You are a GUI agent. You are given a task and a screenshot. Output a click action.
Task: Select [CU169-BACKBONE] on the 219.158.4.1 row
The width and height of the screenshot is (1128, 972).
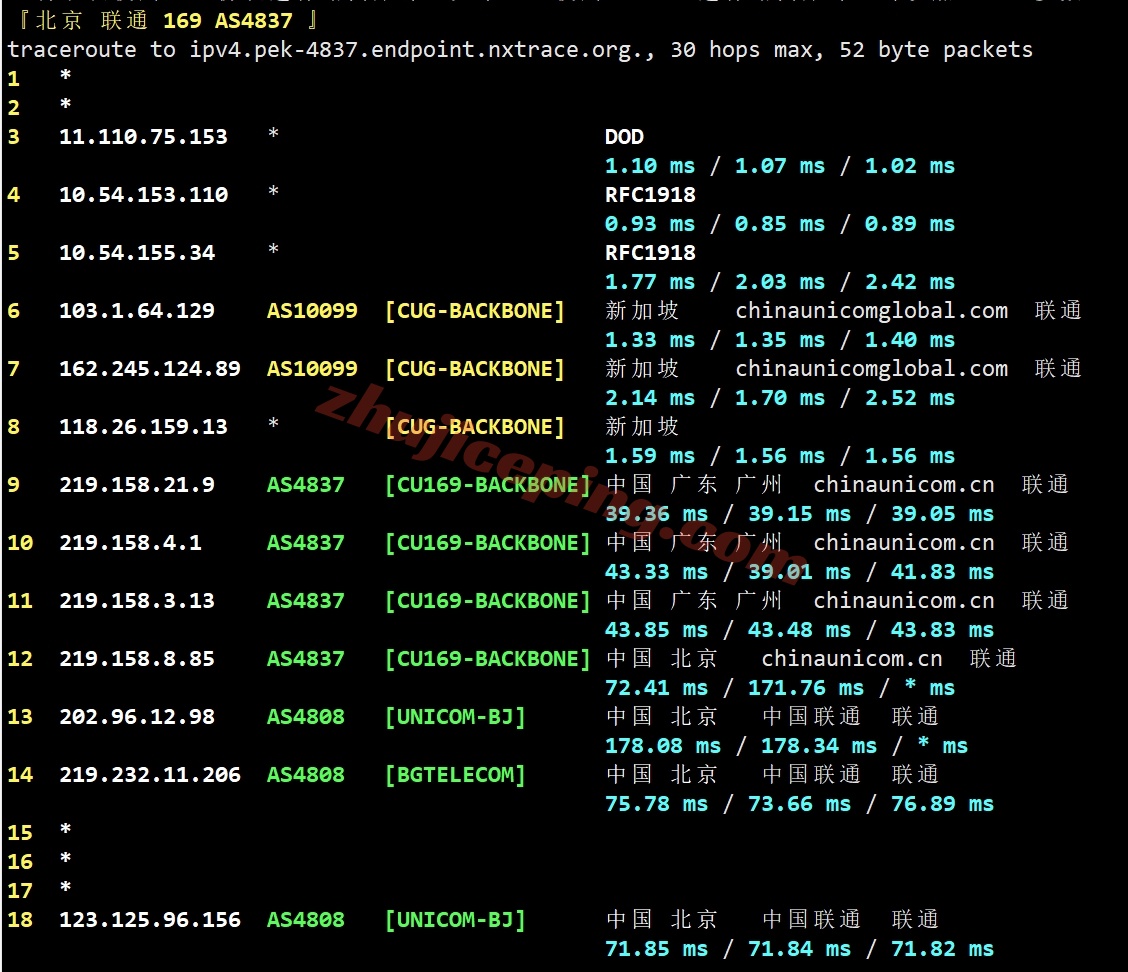(488, 542)
